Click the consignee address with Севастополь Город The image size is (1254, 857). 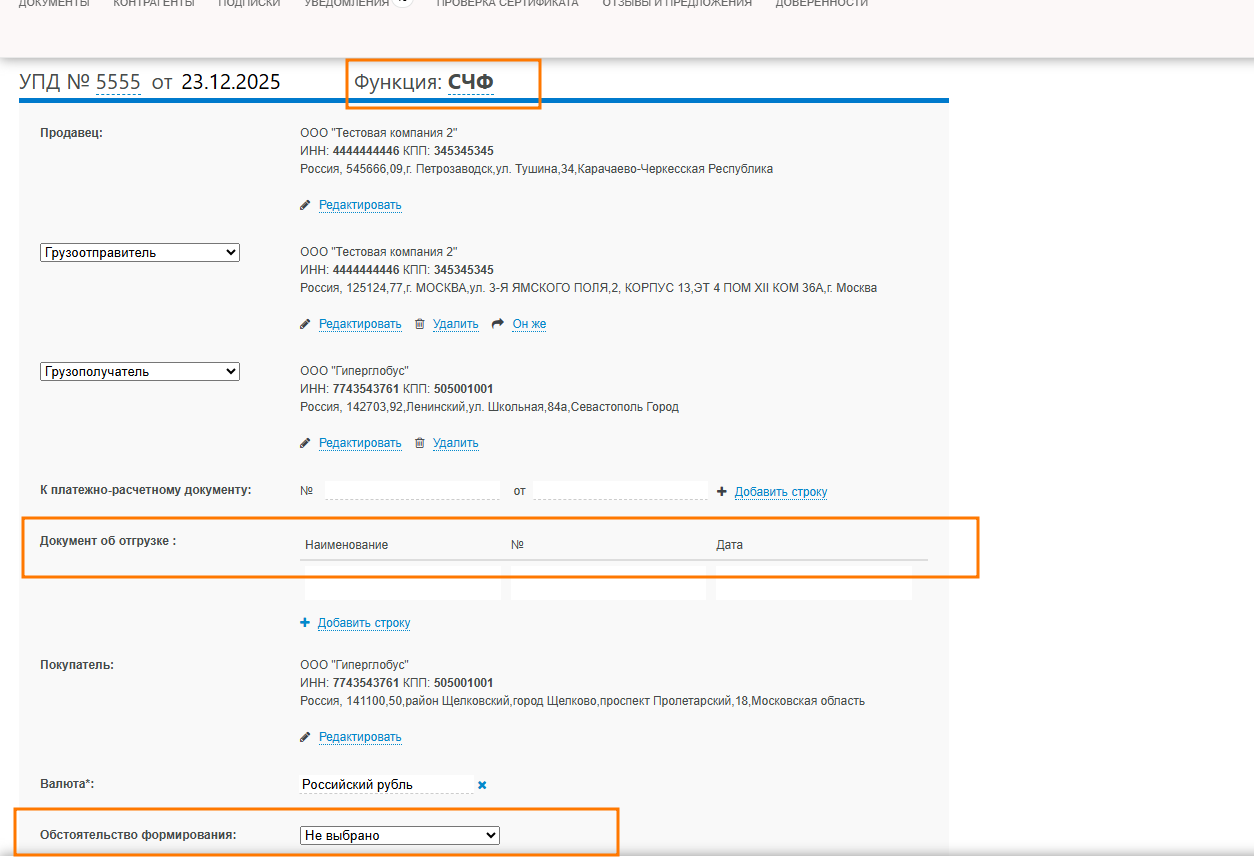pos(489,407)
